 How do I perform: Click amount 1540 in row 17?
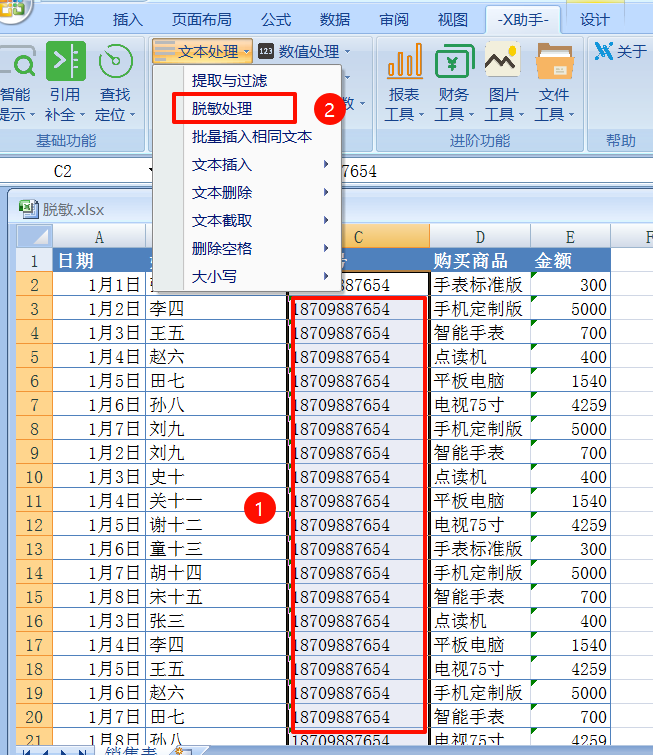570,645
